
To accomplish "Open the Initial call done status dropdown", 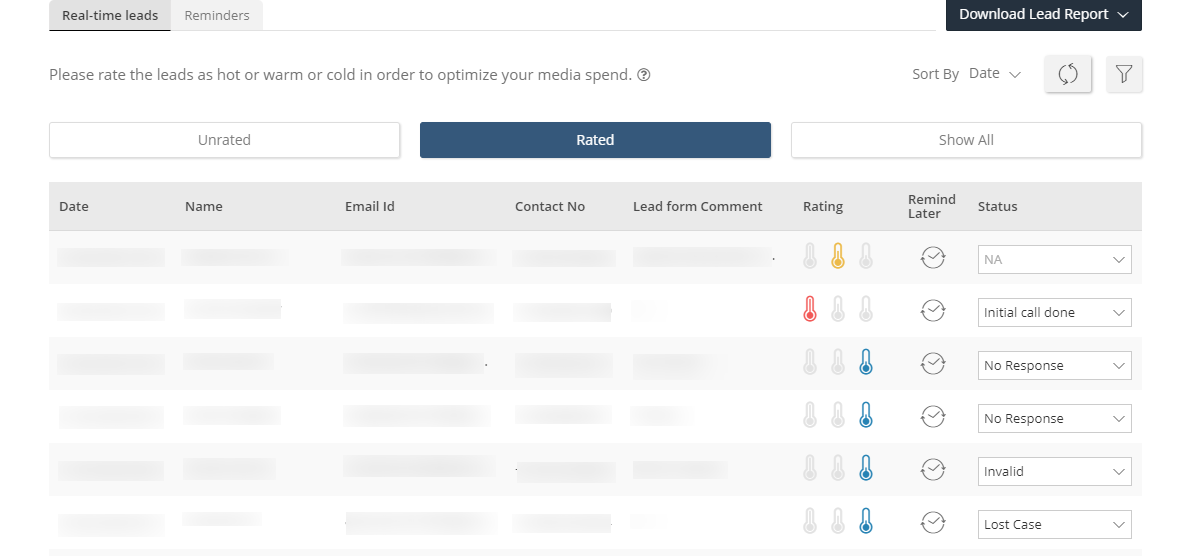I will point(1054,312).
